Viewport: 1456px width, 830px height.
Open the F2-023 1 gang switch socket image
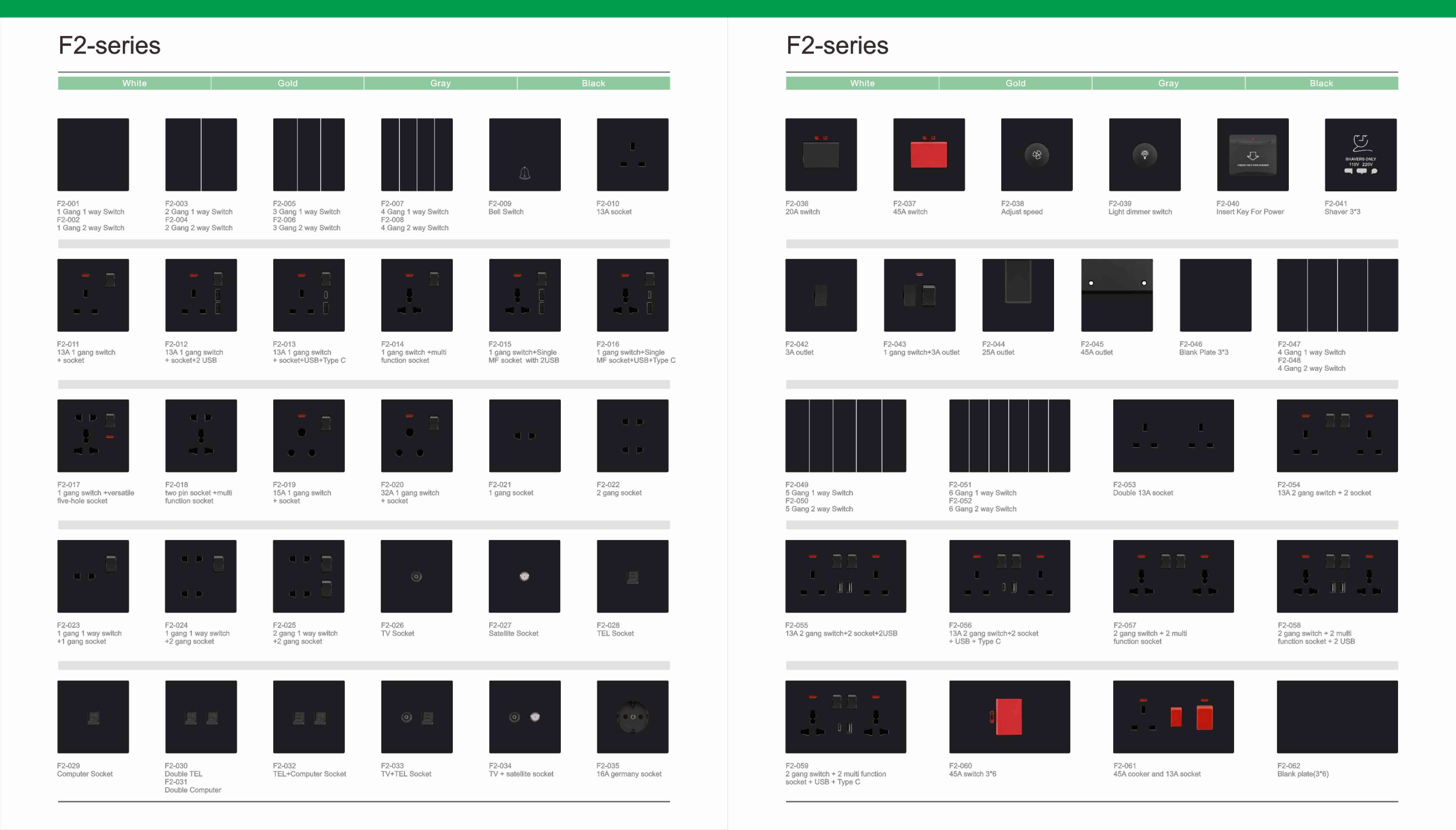(93, 576)
